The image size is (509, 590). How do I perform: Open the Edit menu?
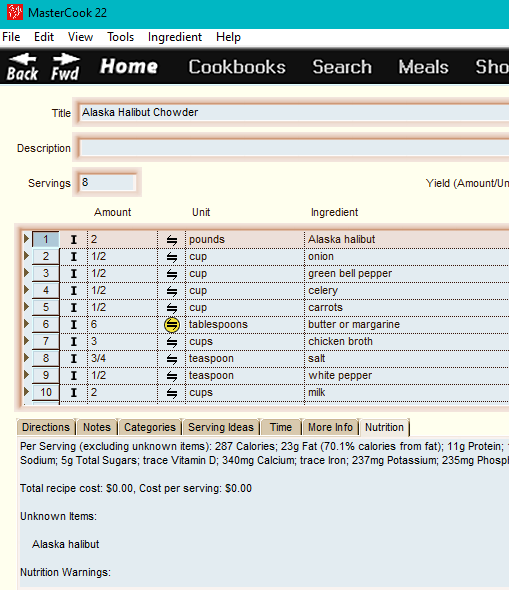(x=44, y=37)
